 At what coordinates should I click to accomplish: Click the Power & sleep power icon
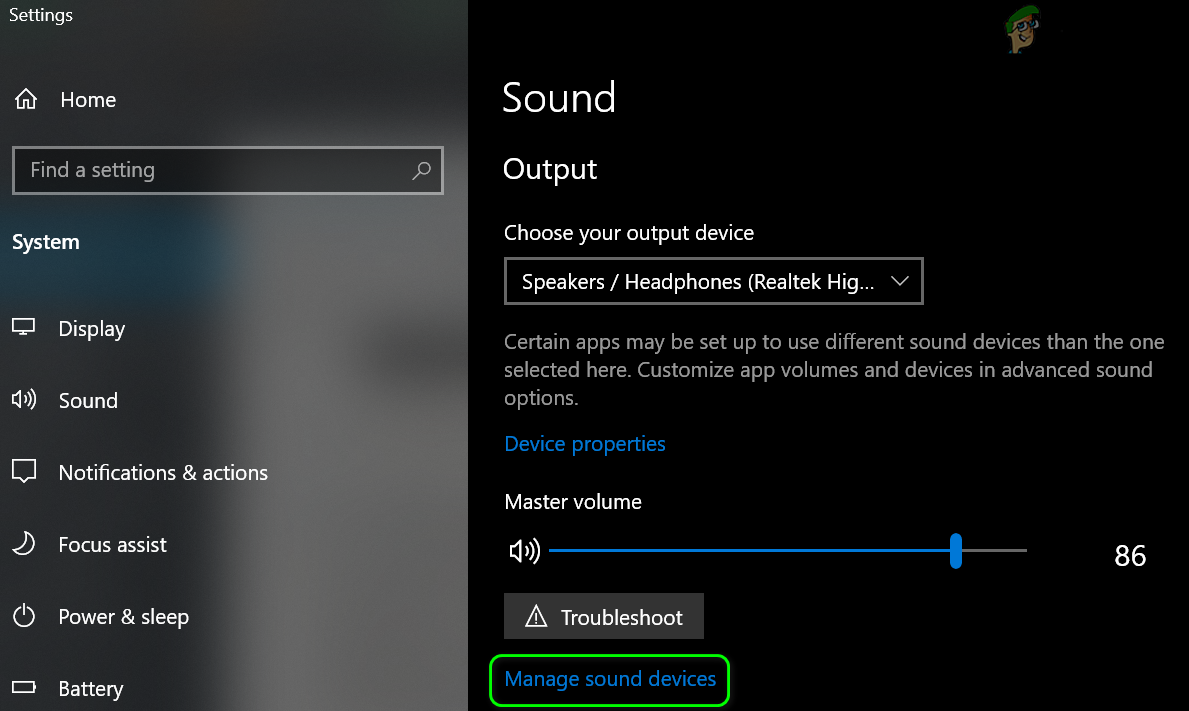[24, 616]
